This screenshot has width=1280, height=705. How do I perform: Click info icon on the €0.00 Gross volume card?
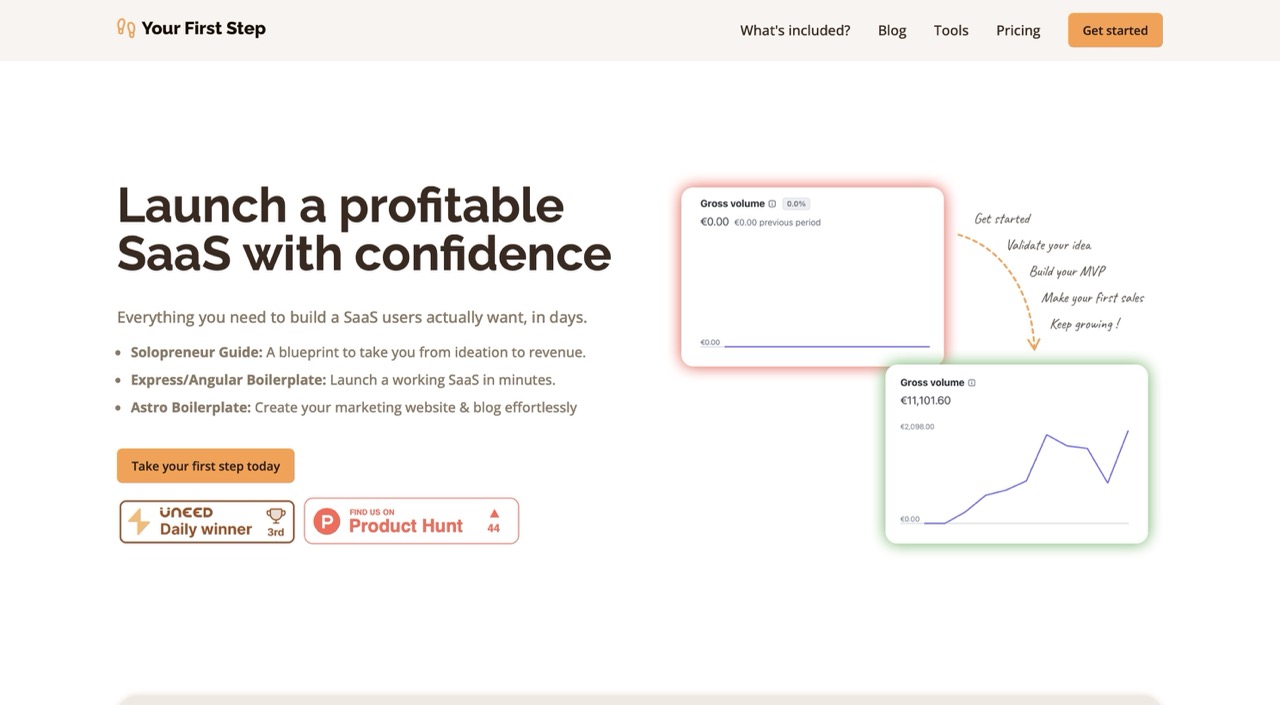[772, 204]
